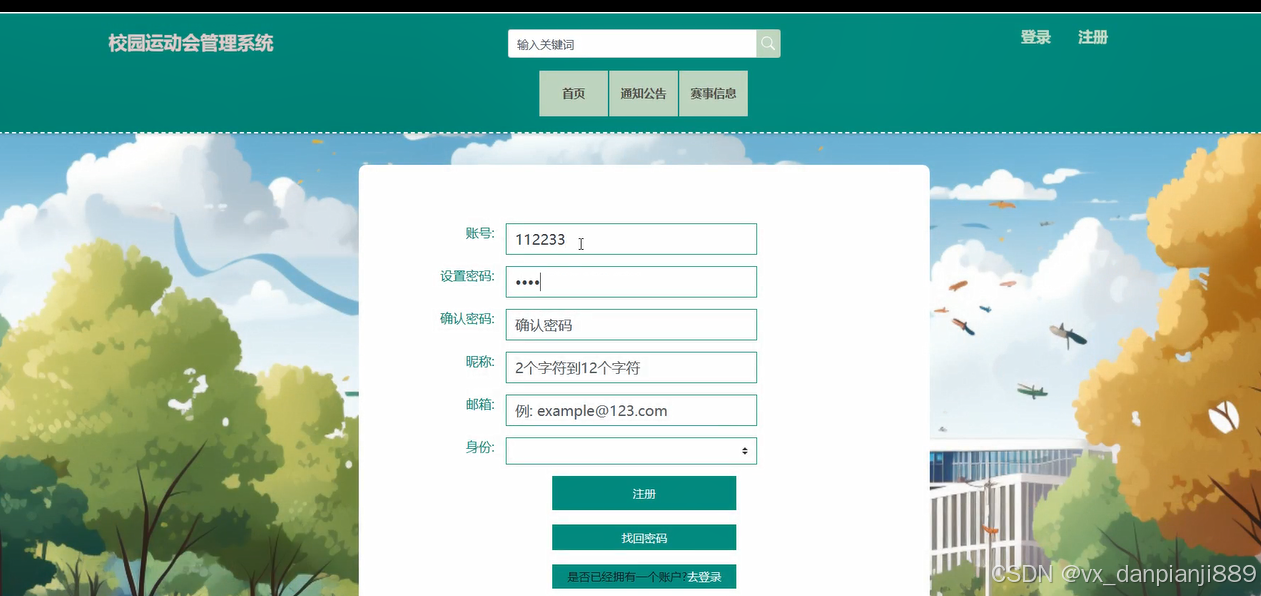
Task: Click the 邮箱 input field
Action: click(x=631, y=410)
